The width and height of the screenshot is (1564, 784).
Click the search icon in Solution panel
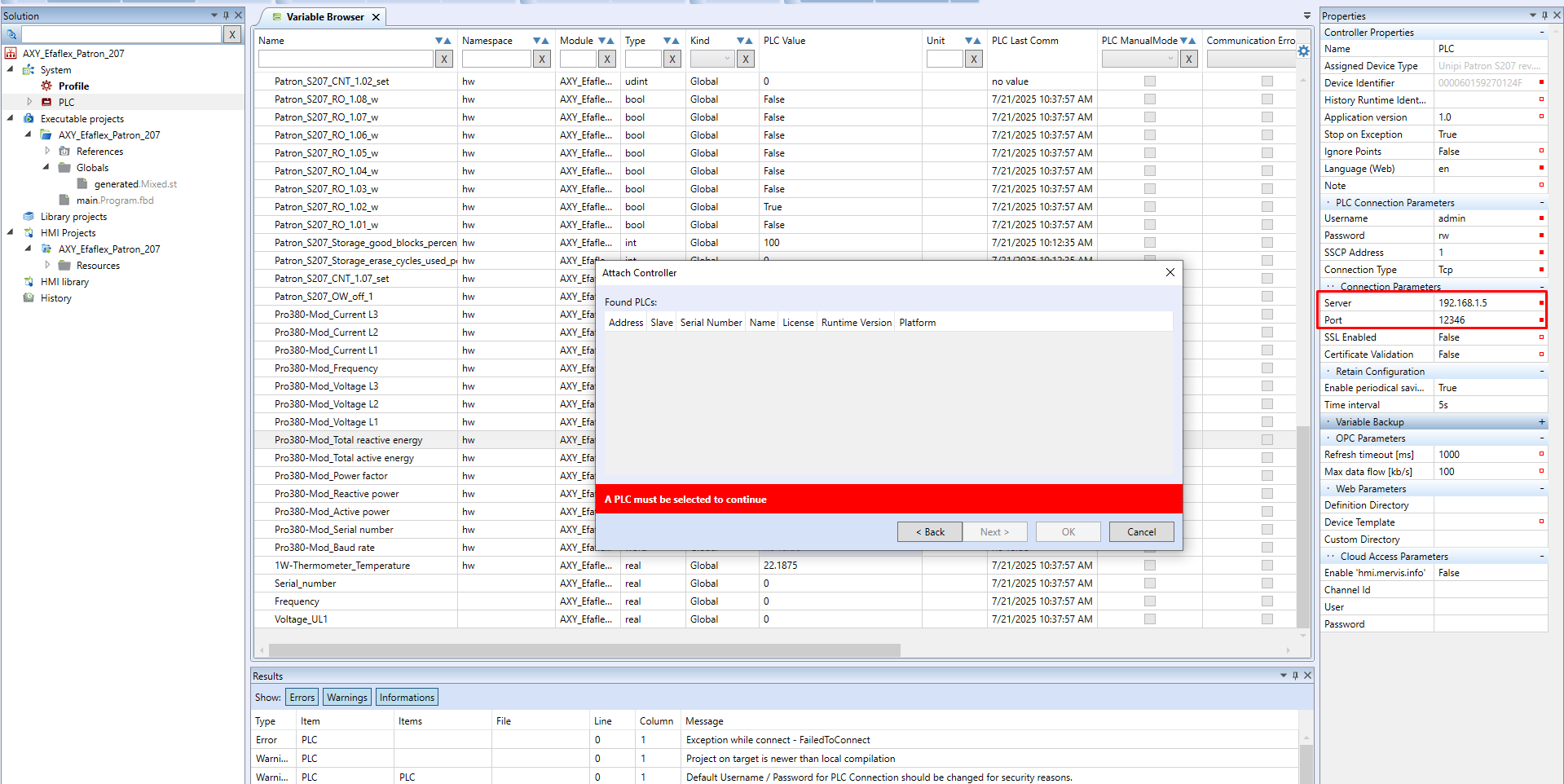(x=11, y=34)
